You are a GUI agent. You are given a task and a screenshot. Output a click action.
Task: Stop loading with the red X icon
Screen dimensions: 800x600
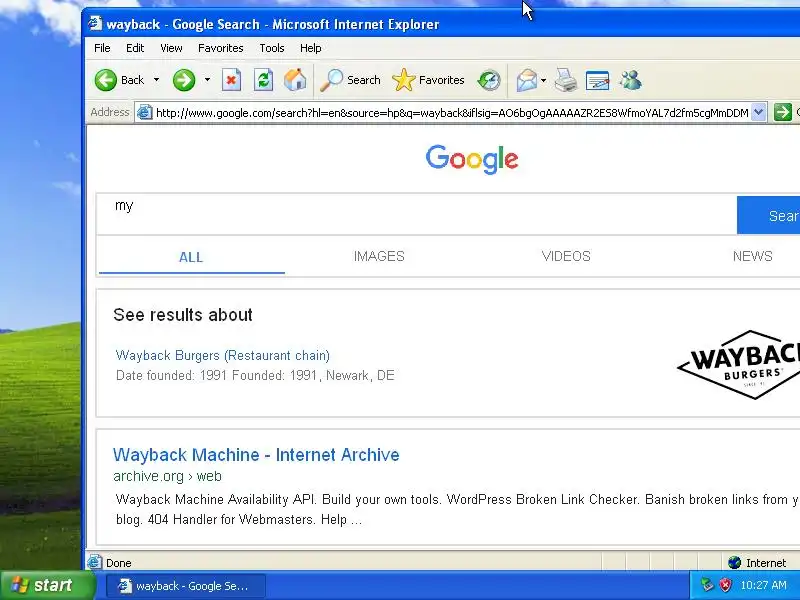coord(232,80)
